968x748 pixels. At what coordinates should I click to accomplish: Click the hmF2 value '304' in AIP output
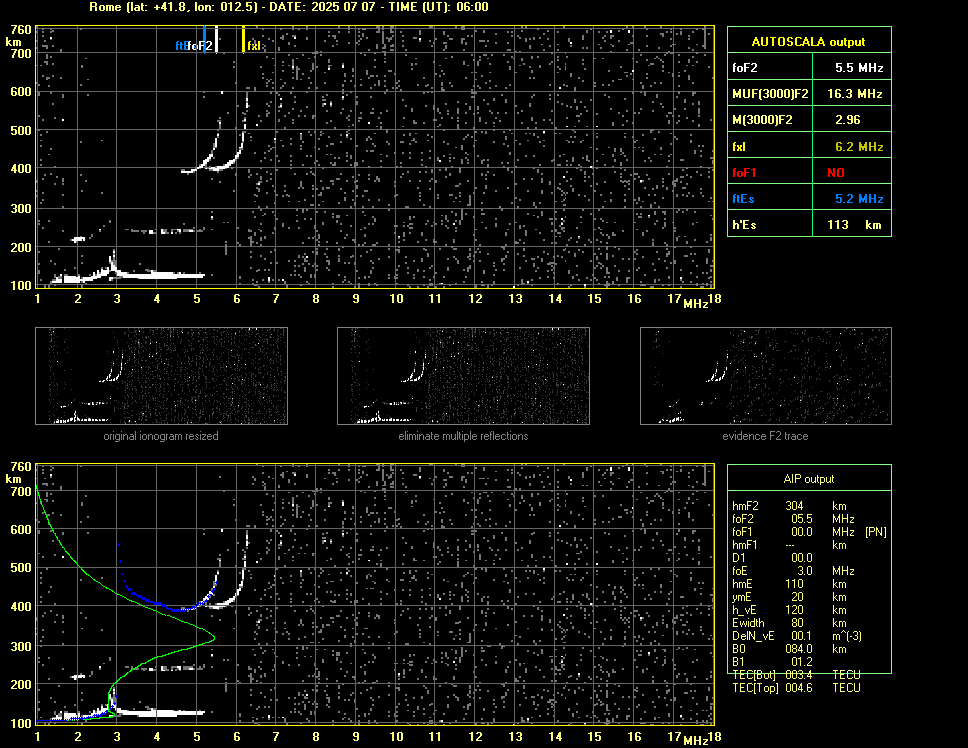click(x=794, y=506)
